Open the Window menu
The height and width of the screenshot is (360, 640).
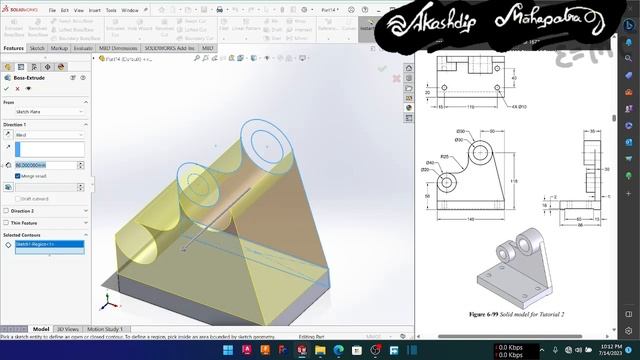pos(130,10)
